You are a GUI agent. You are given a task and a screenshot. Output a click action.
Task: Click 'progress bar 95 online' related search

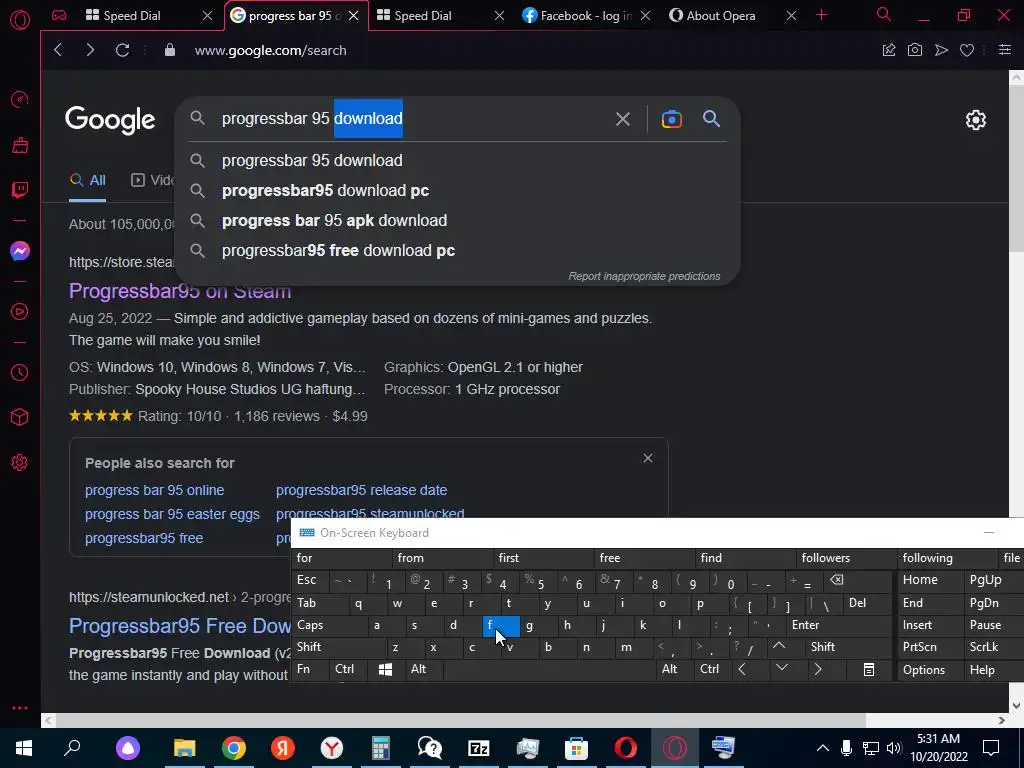pyautogui.click(x=154, y=490)
